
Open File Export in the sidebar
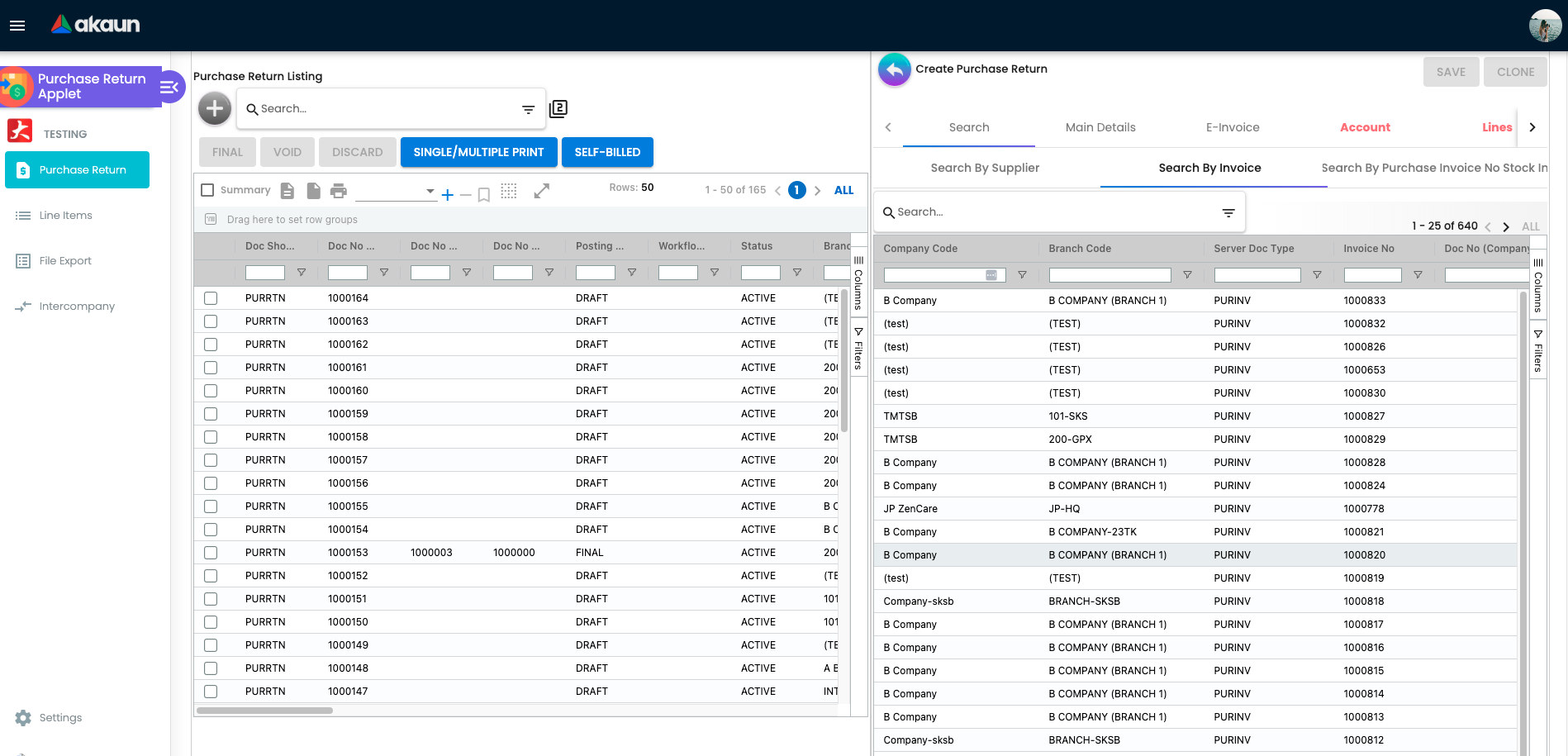click(55, 261)
